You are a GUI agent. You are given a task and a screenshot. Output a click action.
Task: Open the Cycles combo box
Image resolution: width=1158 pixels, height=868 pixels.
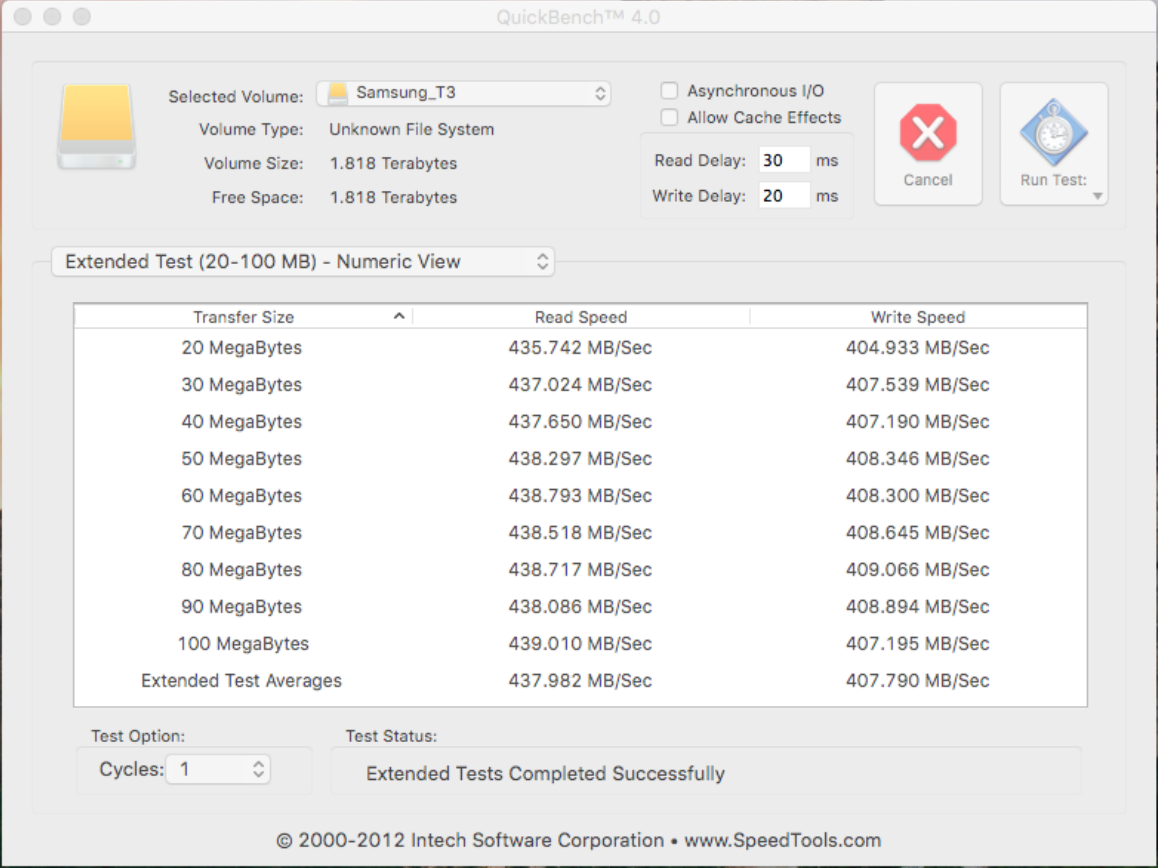(x=218, y=769)
